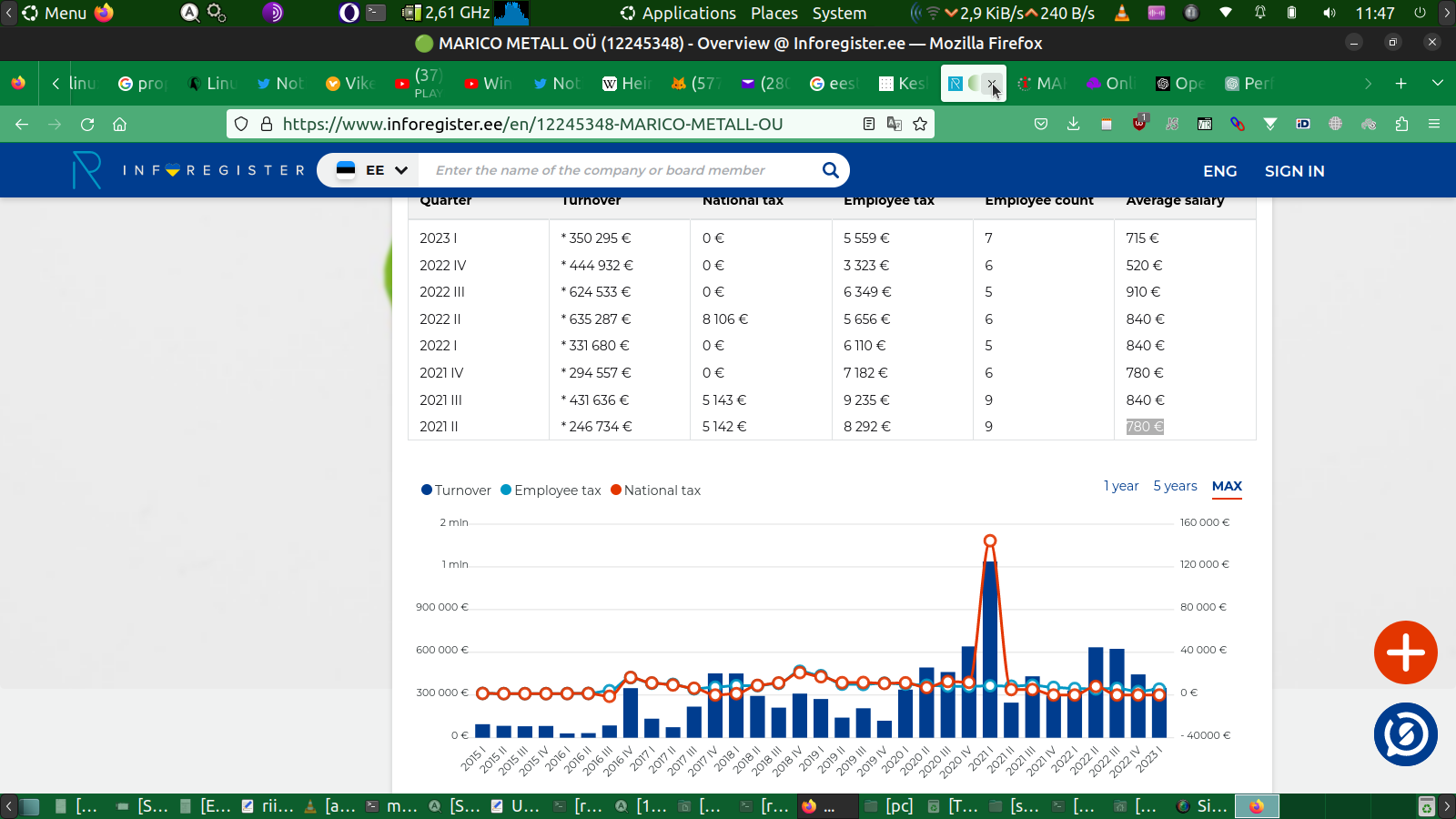Image resolution: width=1456 pixels, height=819 pixels.
Task: Click the SIGN IN link
Action: pos(1294,171)
